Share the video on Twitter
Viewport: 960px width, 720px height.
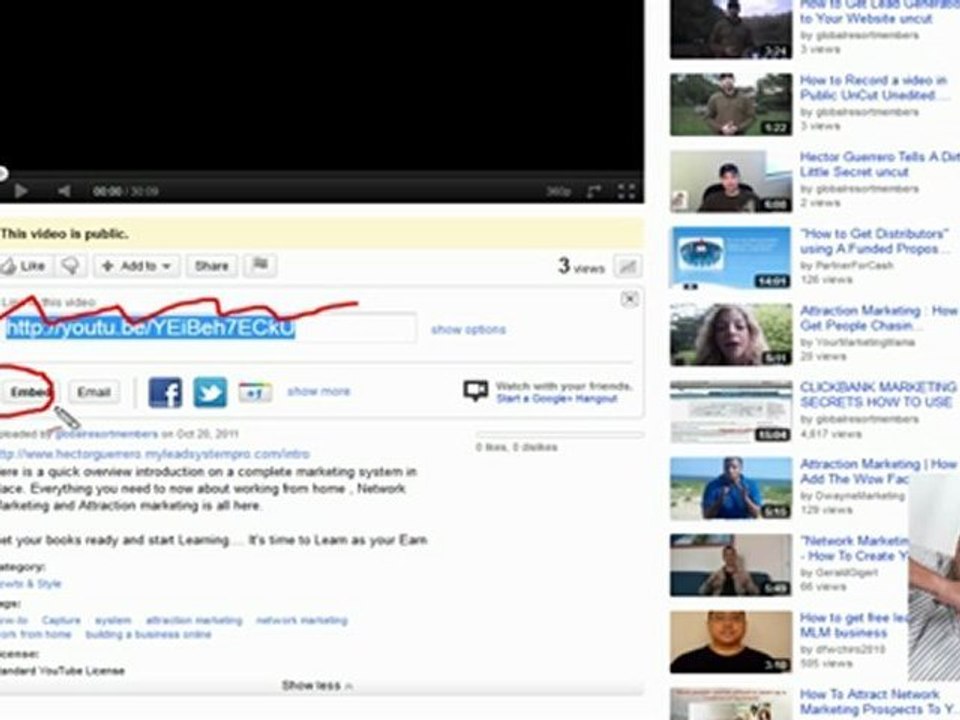[210, 392]
